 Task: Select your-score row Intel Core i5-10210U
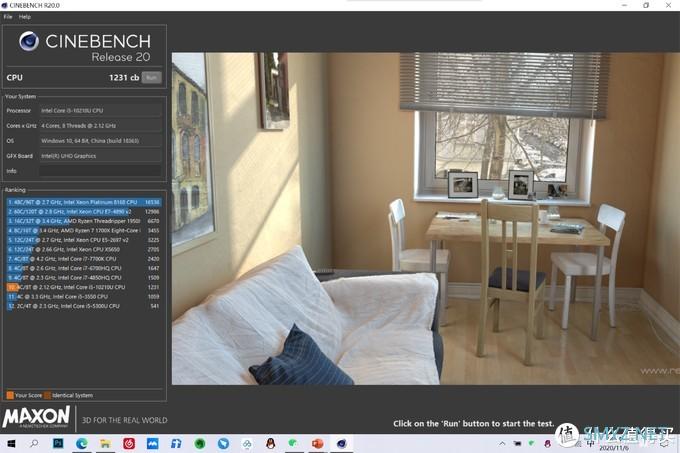click(x=84, y=287)
